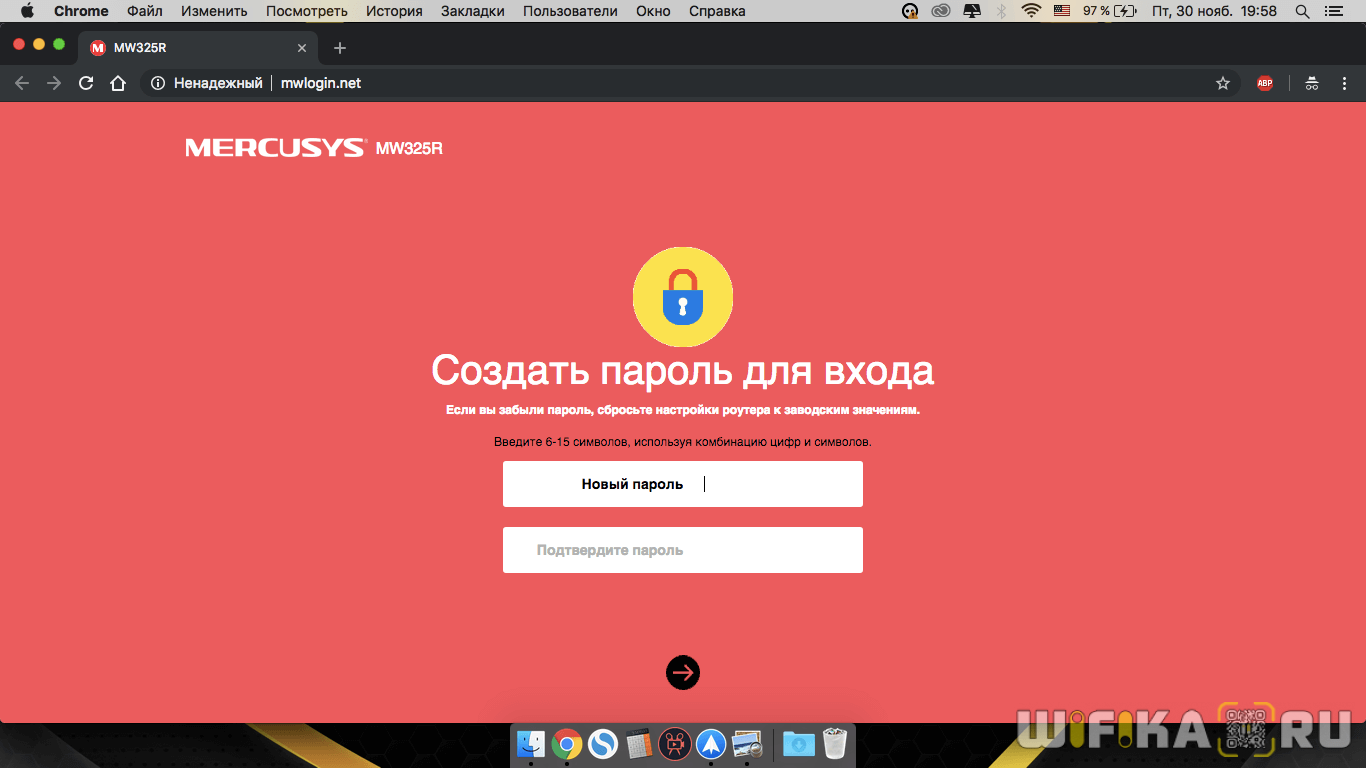The image size is (1366, 768).
Task: Click the incognito mode indicator icon
Action: (1311, 84)
